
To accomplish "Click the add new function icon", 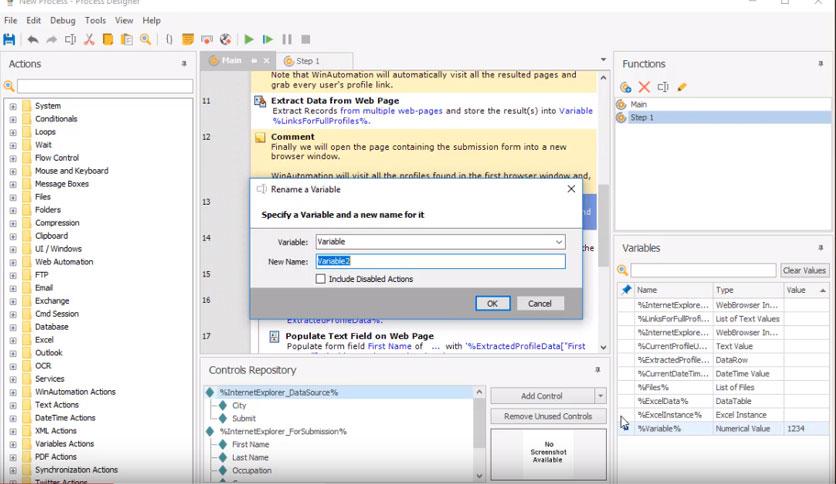I will (x=625, y=87).
